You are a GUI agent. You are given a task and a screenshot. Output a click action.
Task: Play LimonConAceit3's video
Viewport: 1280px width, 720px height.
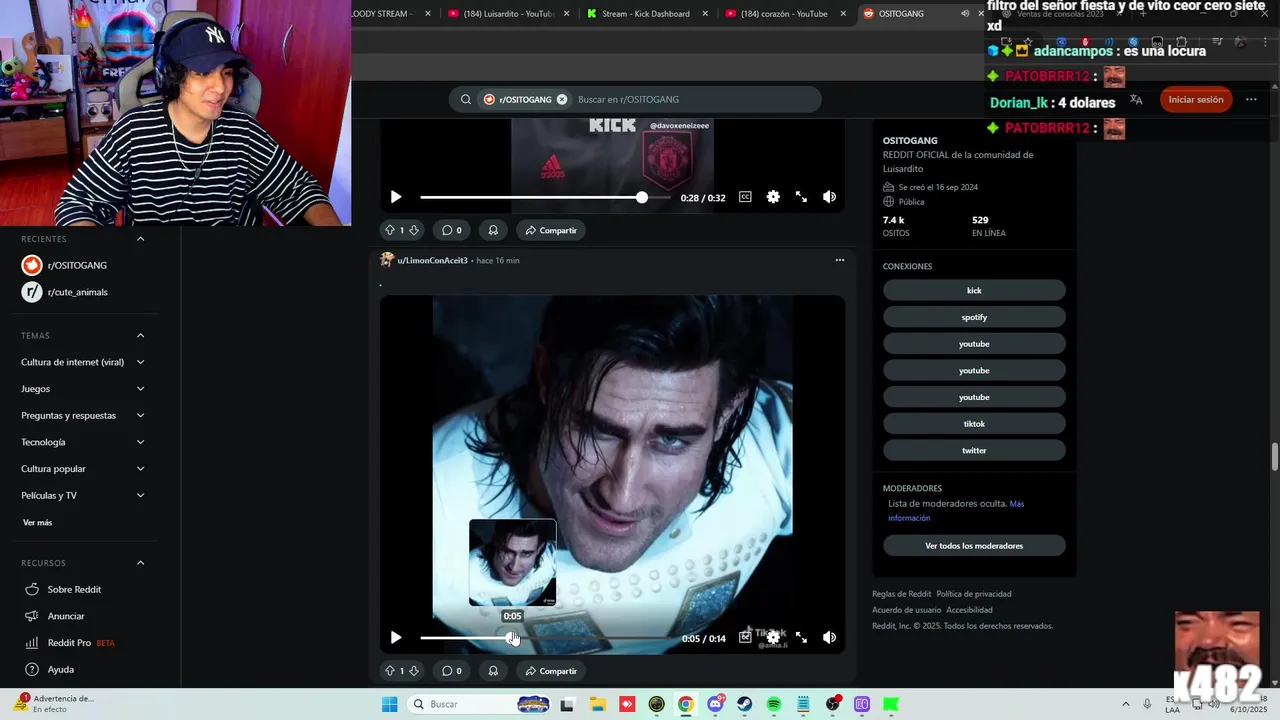396,637
